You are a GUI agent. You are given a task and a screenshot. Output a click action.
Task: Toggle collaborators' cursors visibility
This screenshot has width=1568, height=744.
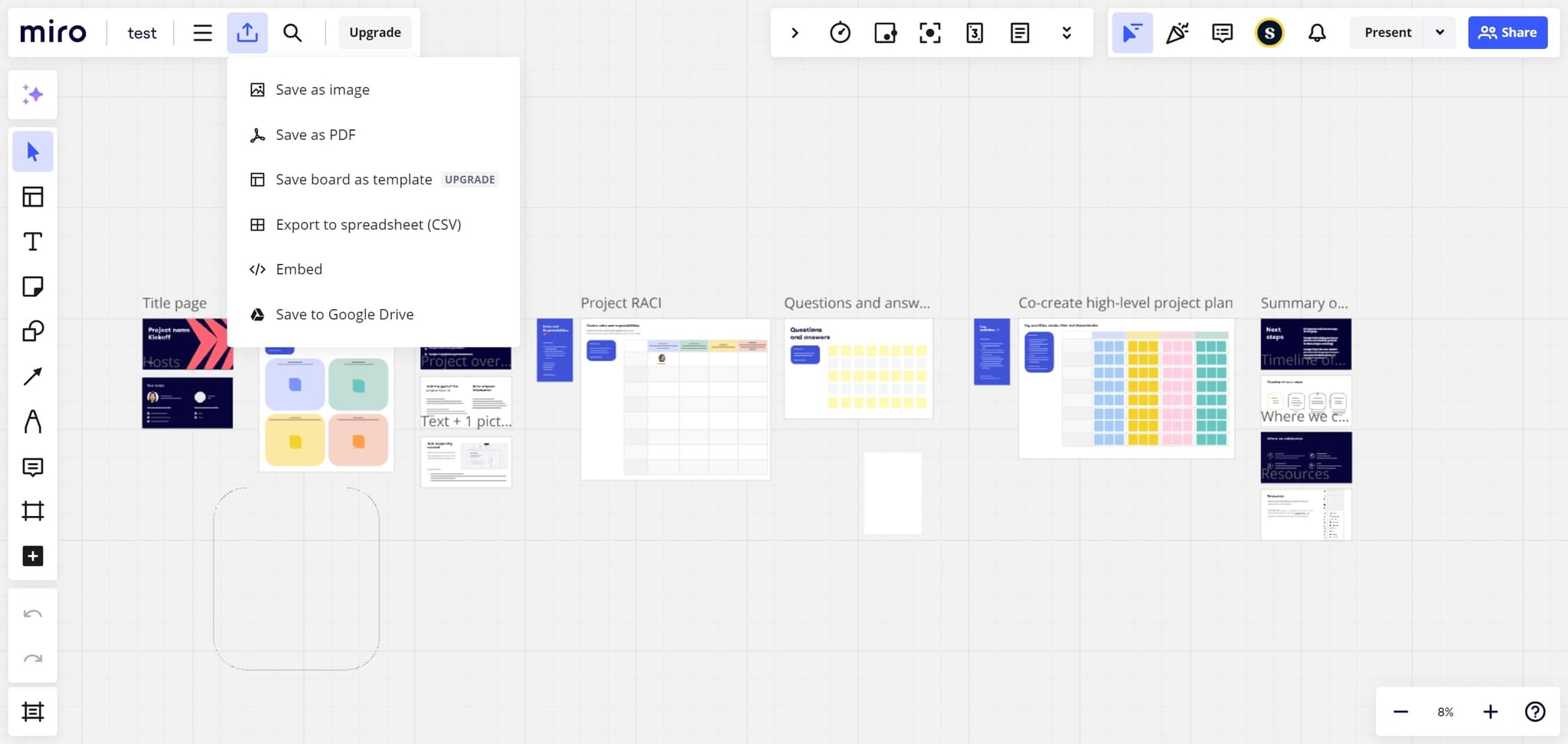pos(1133,32)
